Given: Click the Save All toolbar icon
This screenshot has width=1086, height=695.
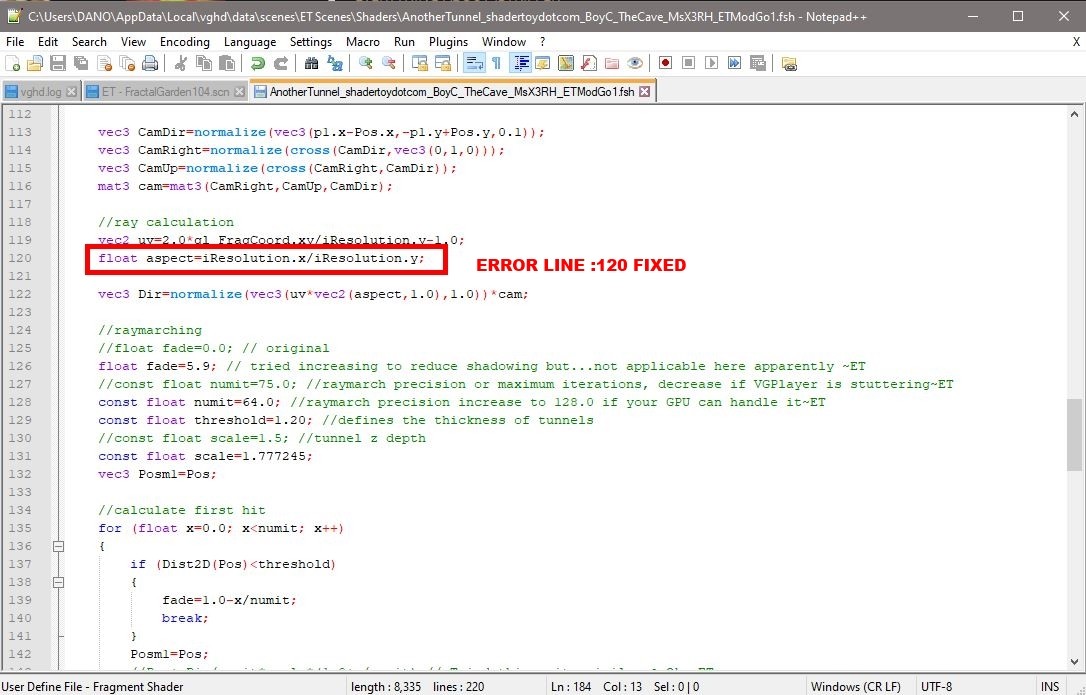Looking at the screenshot, I should point(81,64).
